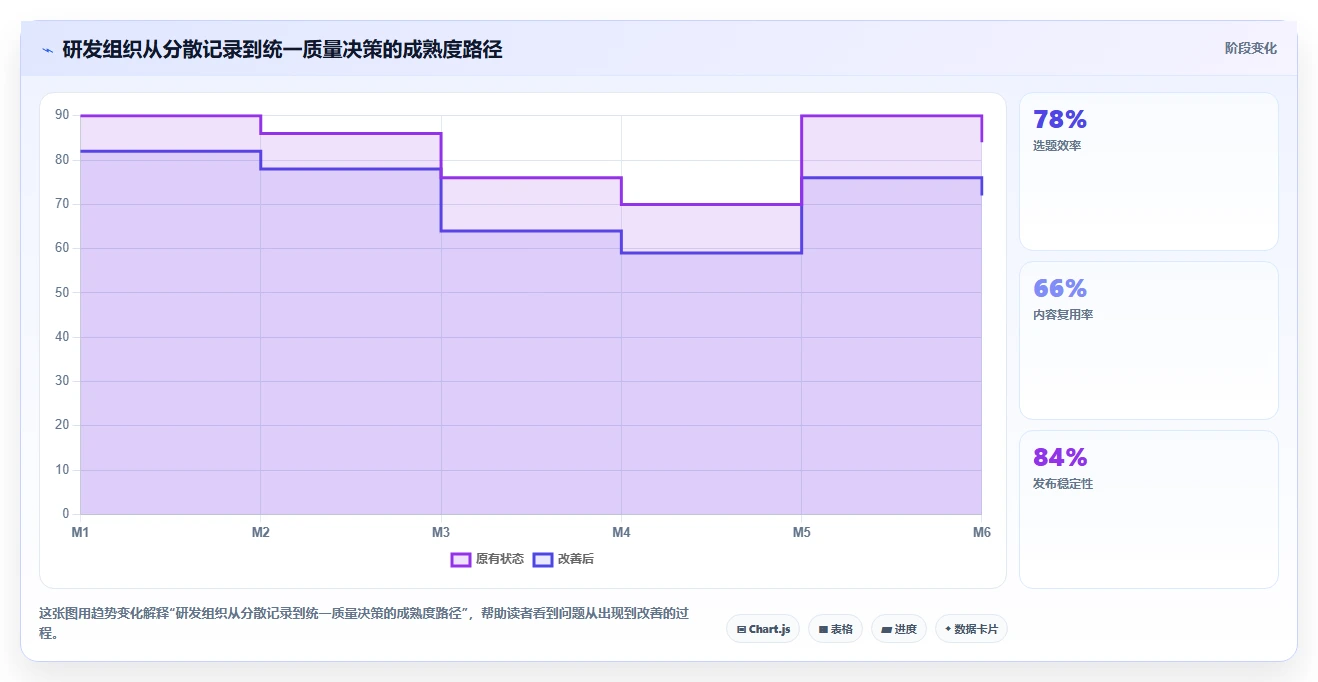Click the M4 axis label

621,532
